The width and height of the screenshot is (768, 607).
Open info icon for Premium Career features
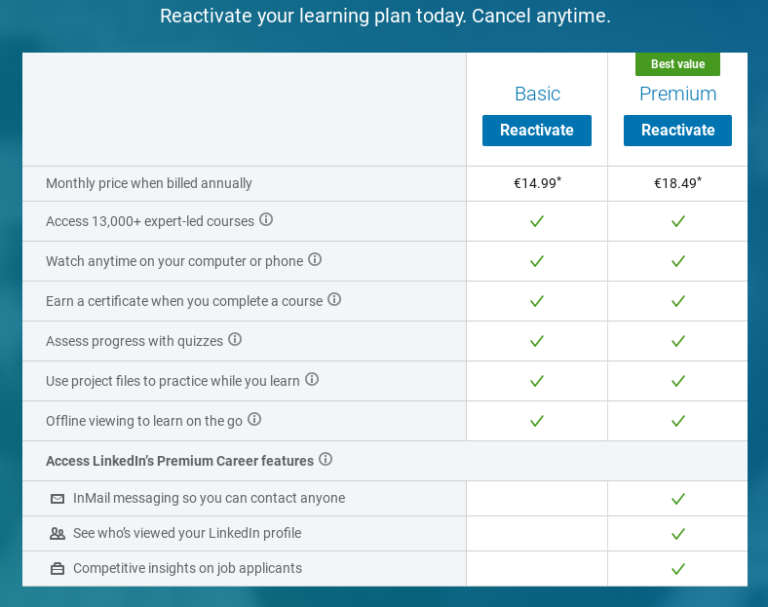pyautogui.click(x=325, y=460)
